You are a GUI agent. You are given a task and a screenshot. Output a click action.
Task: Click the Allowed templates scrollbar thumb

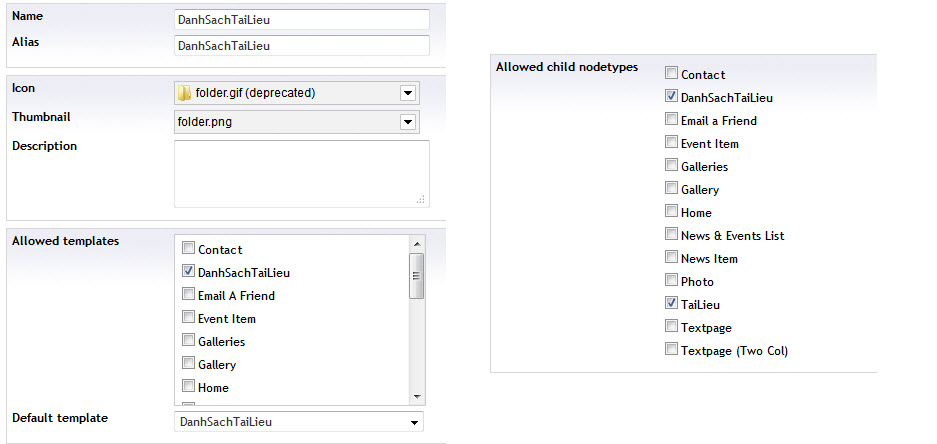[416, 276]
